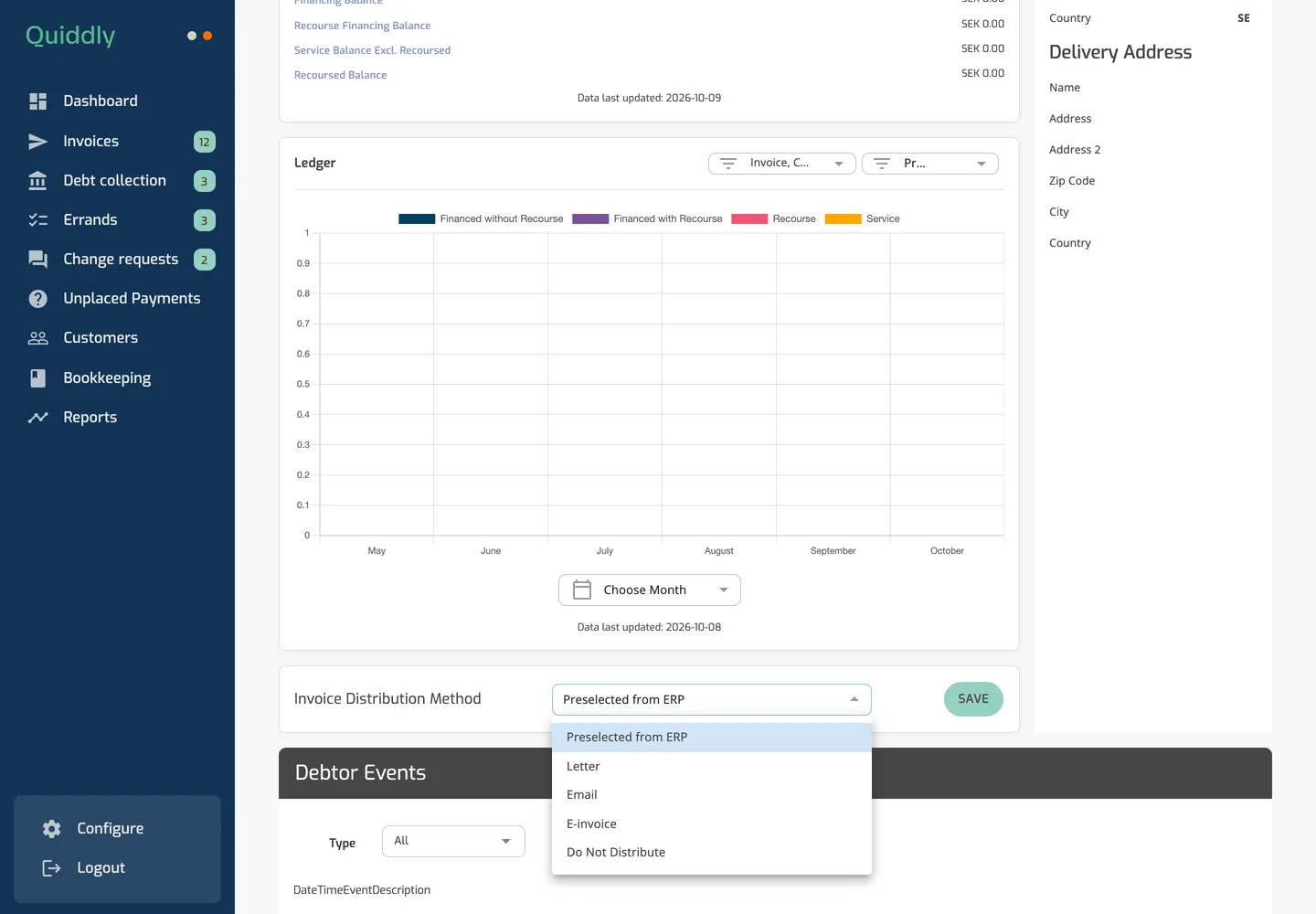Choose the Email distribution option

(x=712, y=795)
